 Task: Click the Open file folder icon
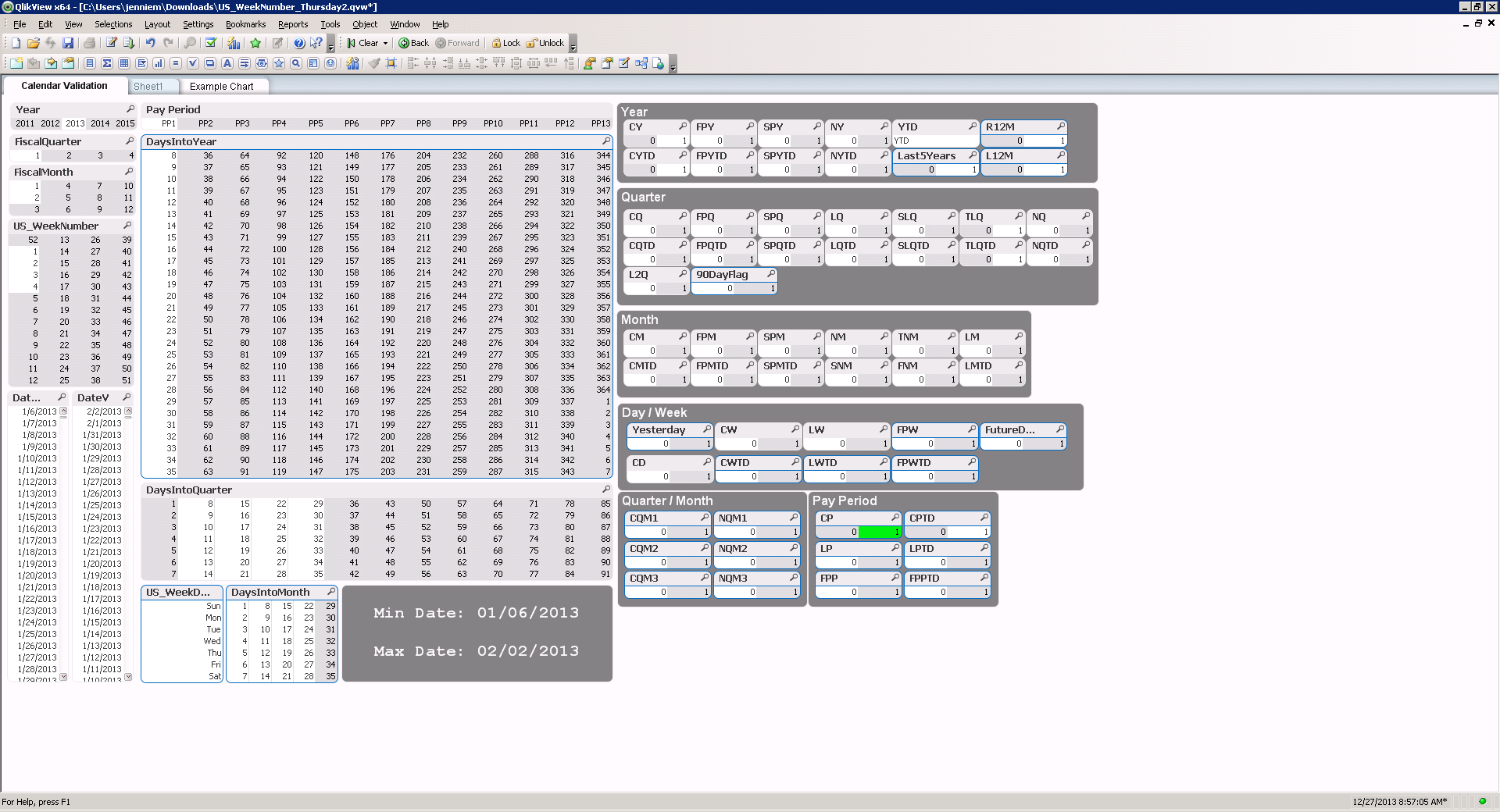(x=33, y=44)
